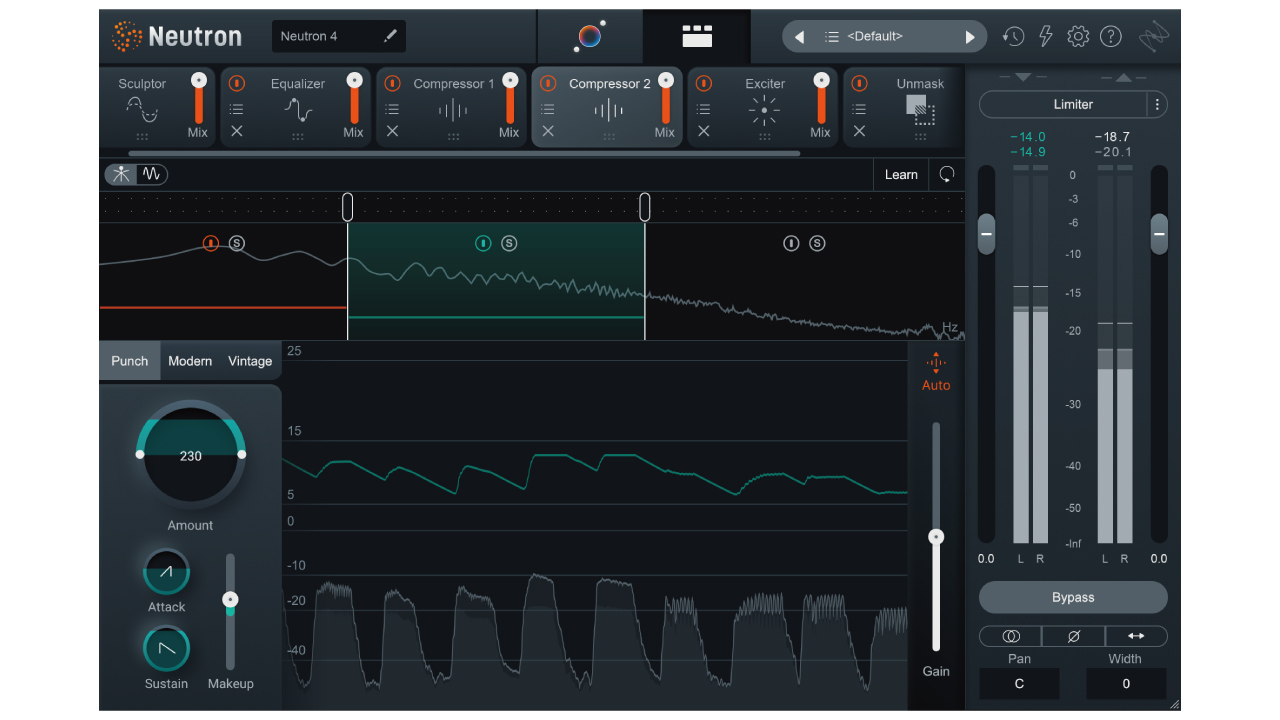Click the iZotope logo at top right
The image size is (1280, 720).
click(x=1153, y=36)
